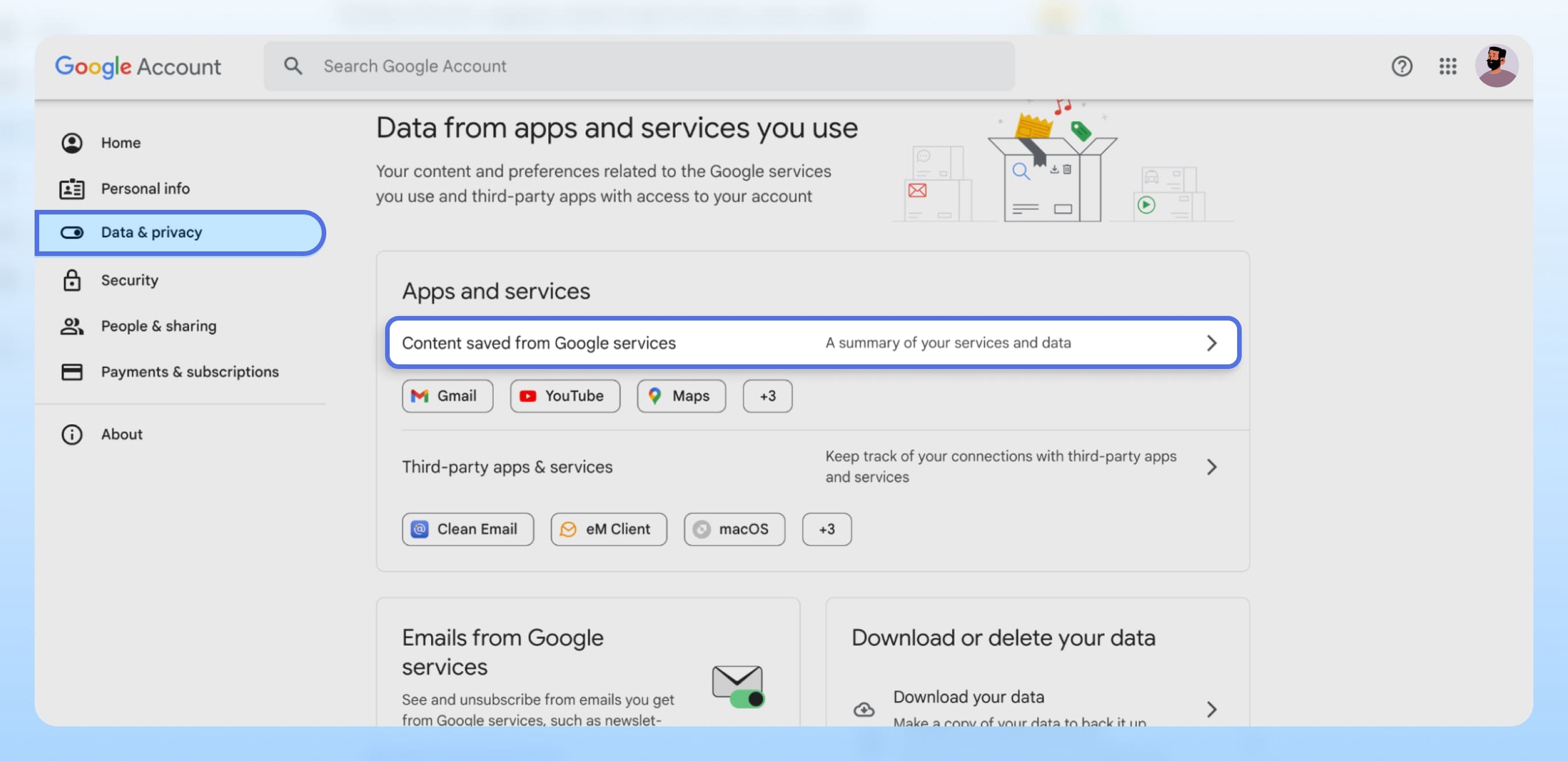
Task: Click the YouTube chip
Action: pyautogui.click(x=565, y=396)
